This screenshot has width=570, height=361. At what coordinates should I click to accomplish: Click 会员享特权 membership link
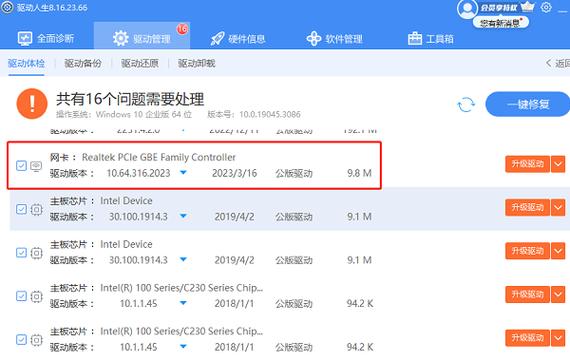pos(499,8)
